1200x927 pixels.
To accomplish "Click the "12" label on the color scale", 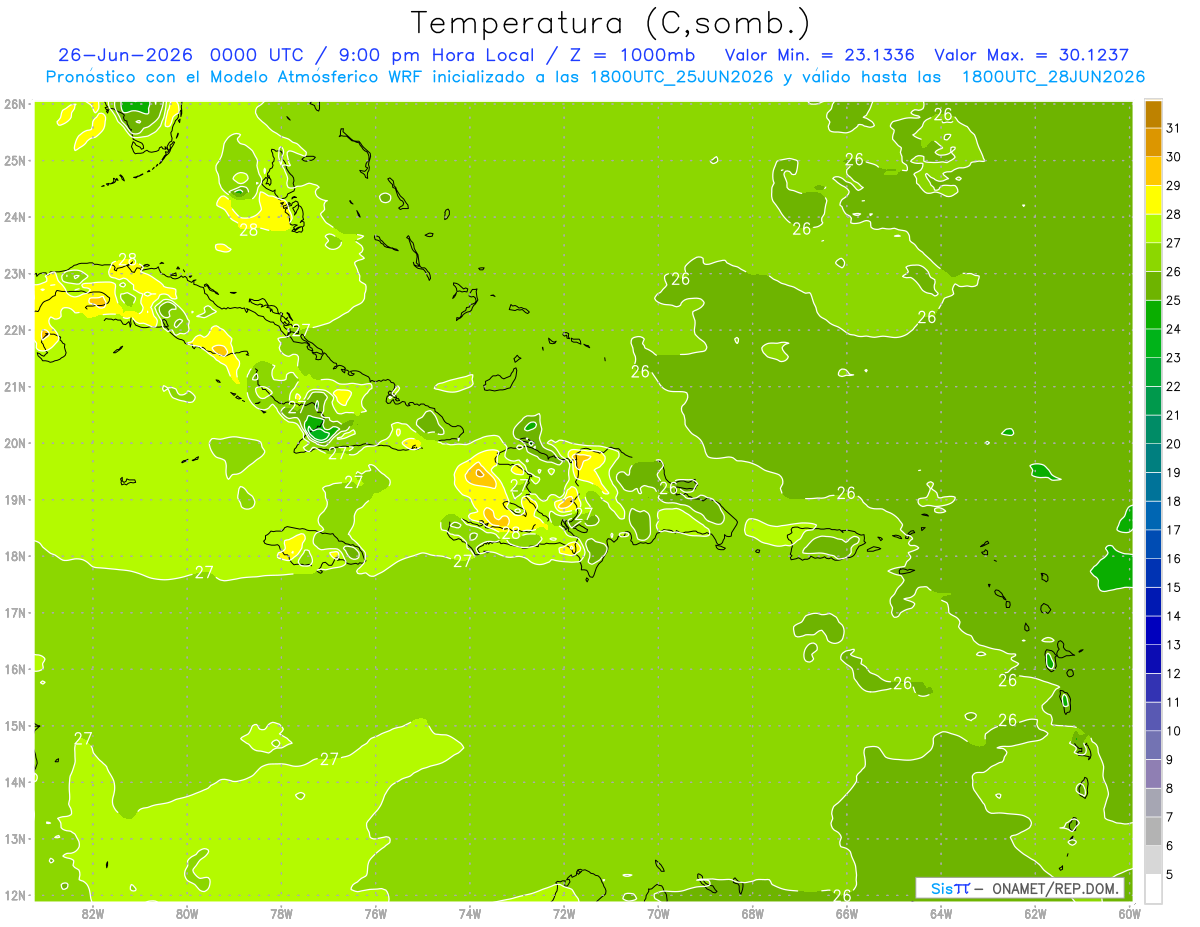I will click(x=1173, y=674).
